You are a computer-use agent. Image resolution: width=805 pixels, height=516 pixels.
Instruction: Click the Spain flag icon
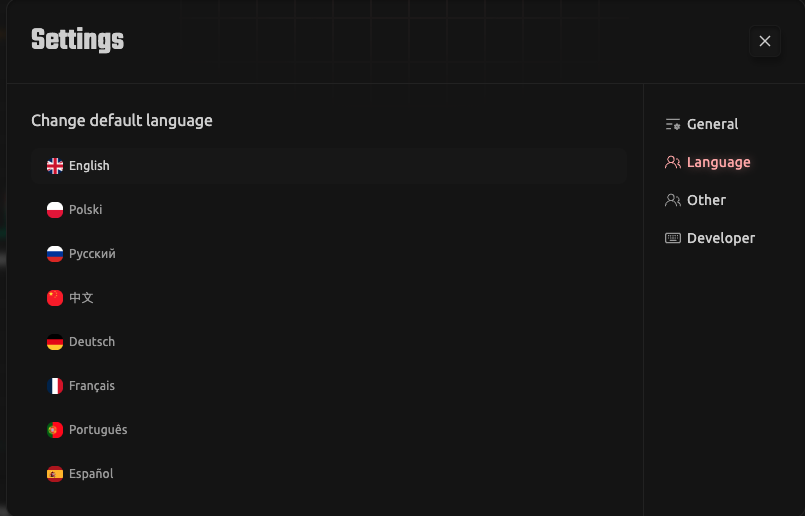tap(55, 474)
